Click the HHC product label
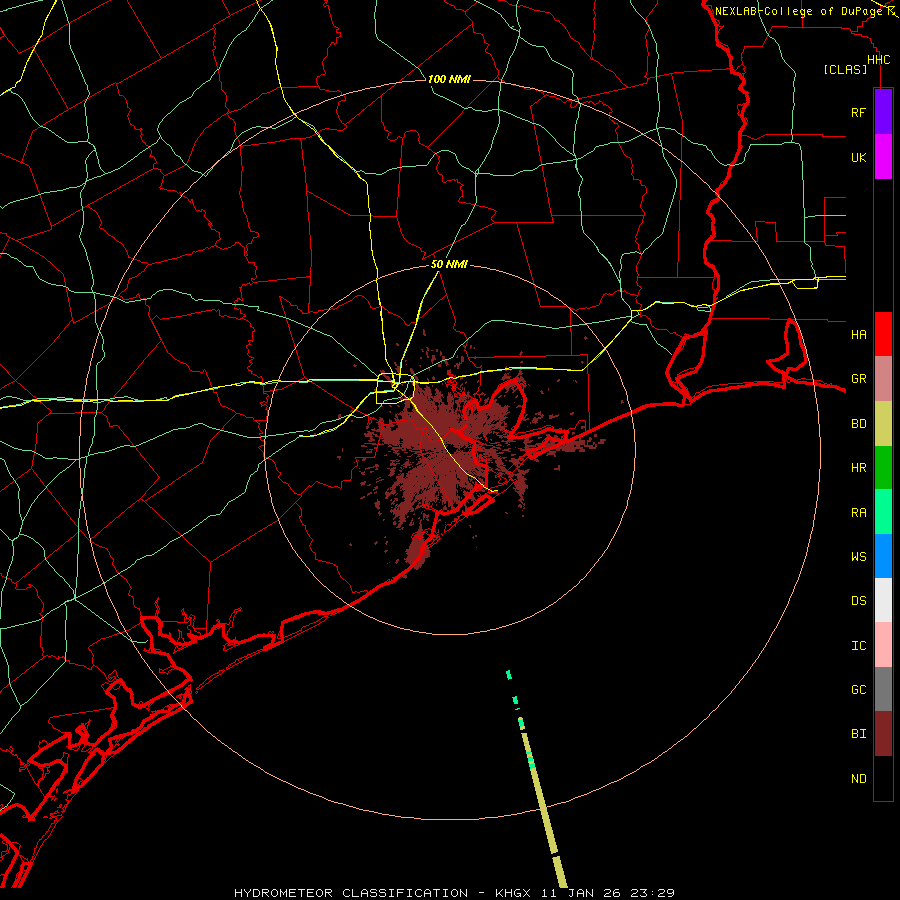 tap(878, 60)
